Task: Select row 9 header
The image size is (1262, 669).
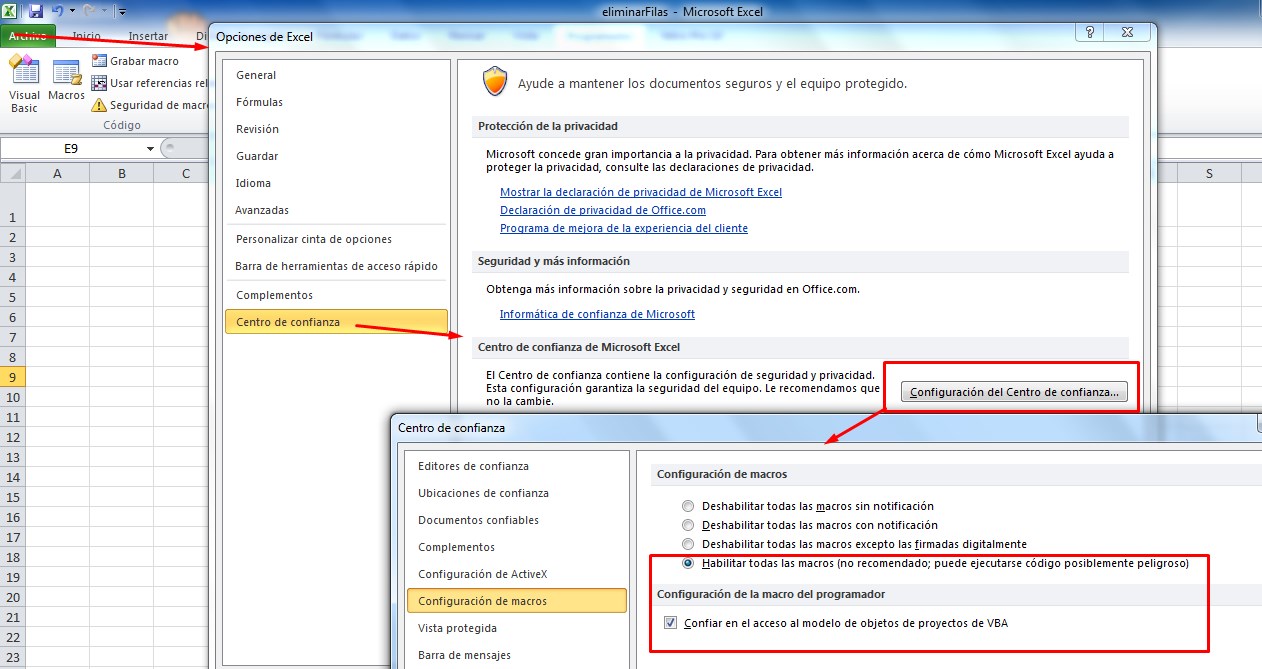Action: (x=12, y=377)
